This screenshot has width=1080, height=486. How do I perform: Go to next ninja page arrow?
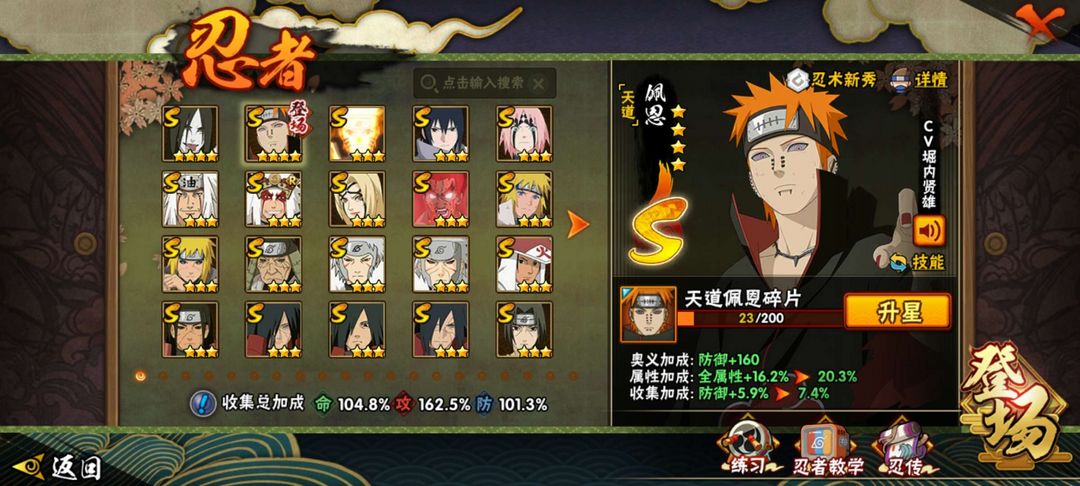coord(577,224)
